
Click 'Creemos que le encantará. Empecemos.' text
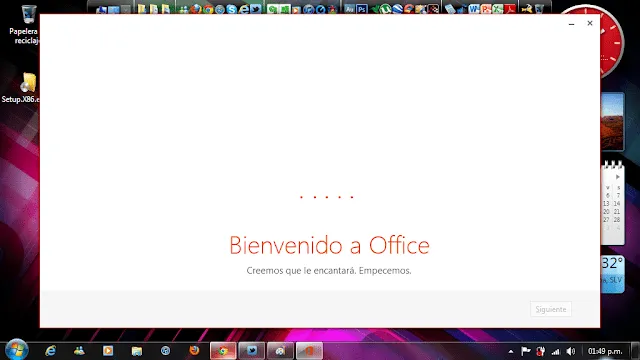(x=329, y=271)
